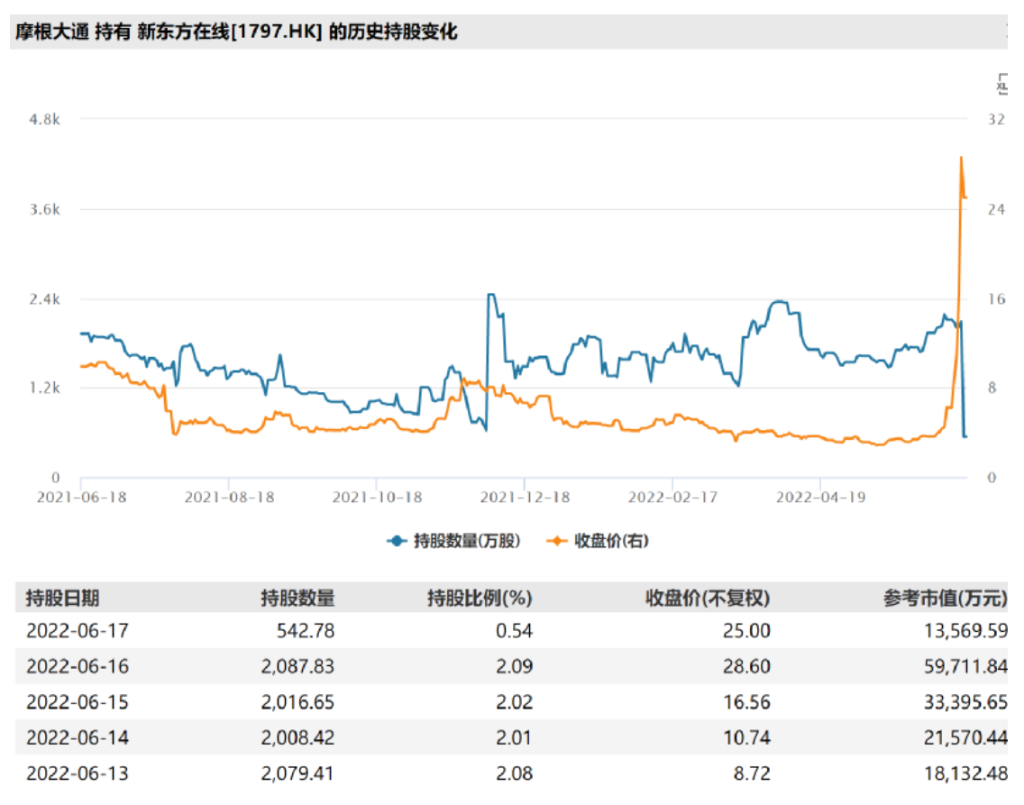Click the holding value 2,079.41
Screen dimensions: 1024x805
298,774
